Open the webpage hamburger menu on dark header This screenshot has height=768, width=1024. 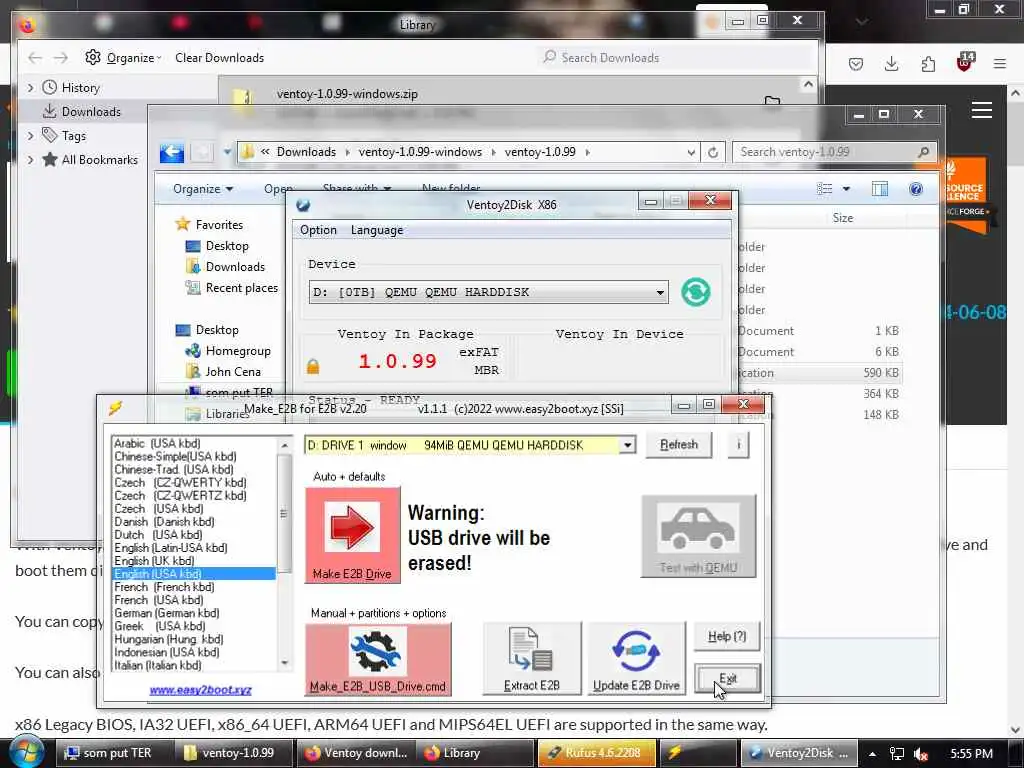point(982,110)
